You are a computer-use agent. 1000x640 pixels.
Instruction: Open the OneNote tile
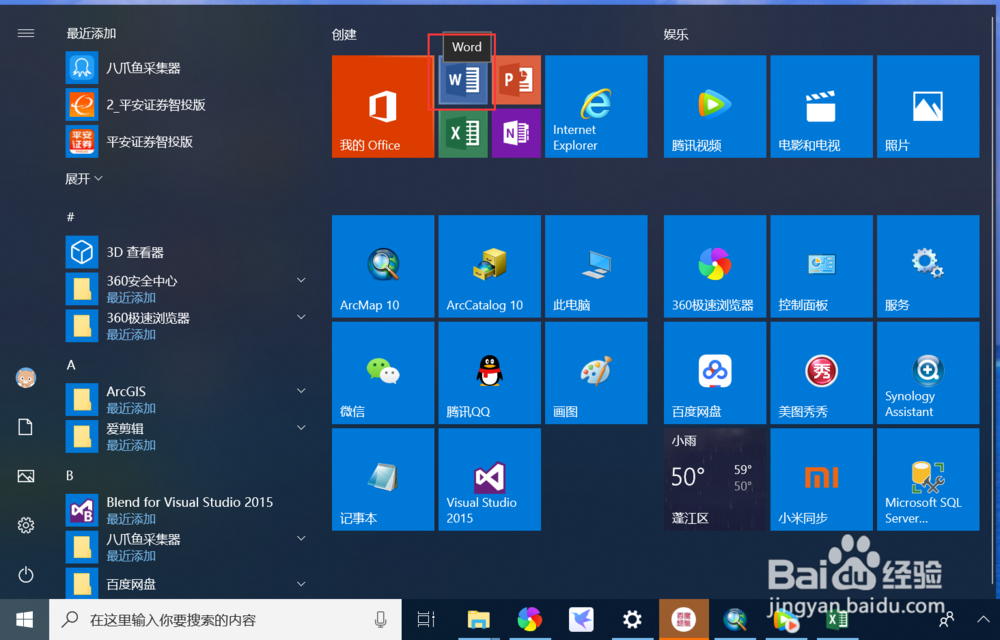(517, 133)
